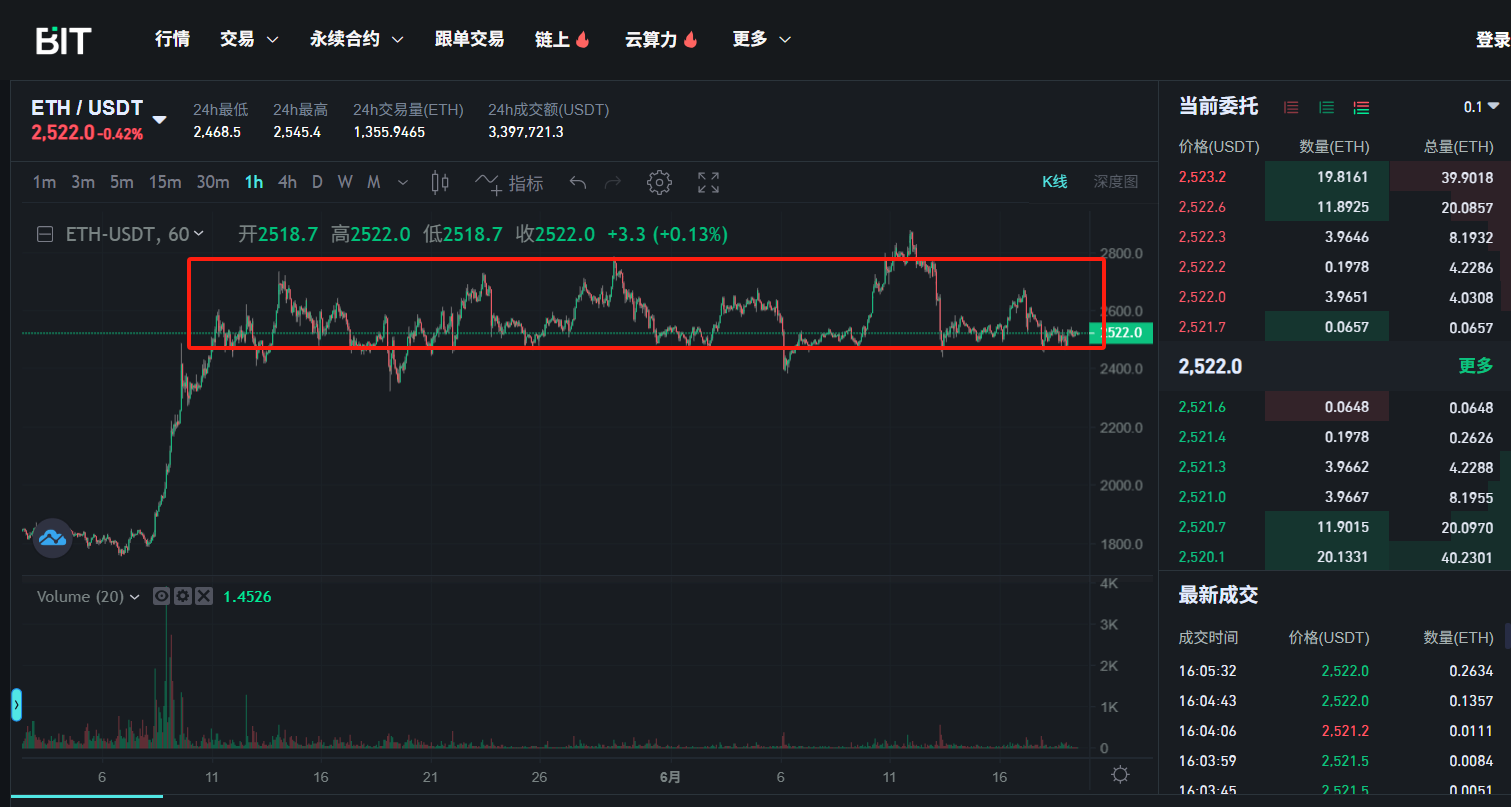This screenshot has width=1511, height=807.
Task: Show only sell orders in order book
Action: coord(1291,107)
